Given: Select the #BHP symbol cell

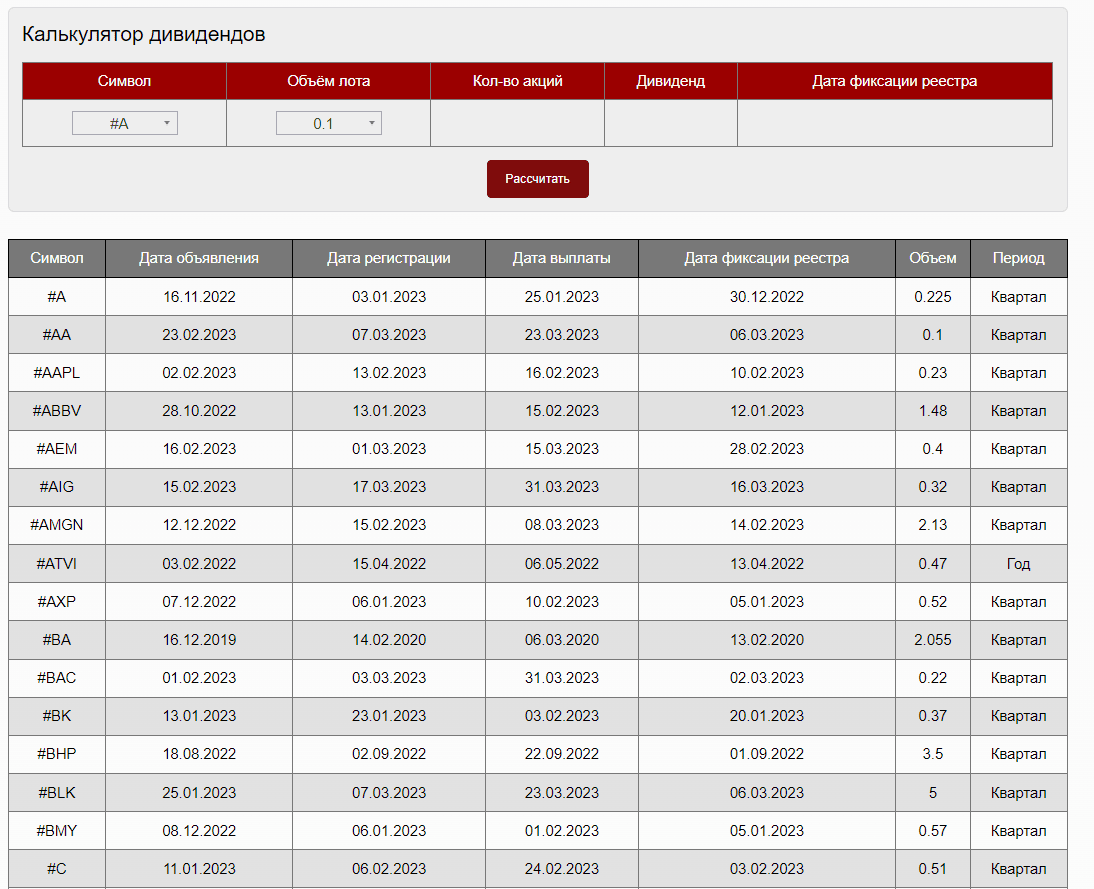Looking at the screenshot, I should pos(57,754).
